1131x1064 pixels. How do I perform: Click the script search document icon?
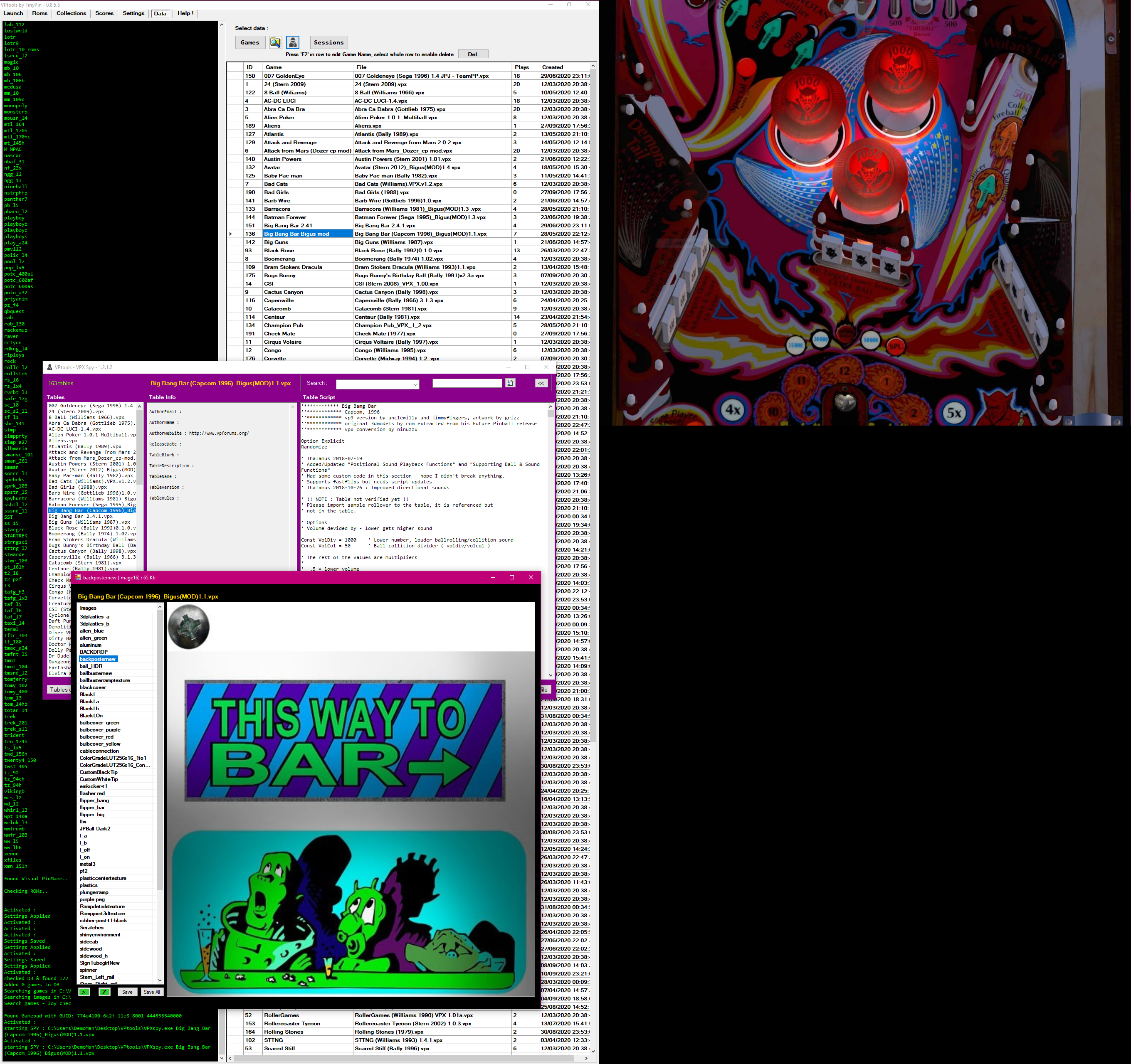pyautogui.click(x=510, y=383)
